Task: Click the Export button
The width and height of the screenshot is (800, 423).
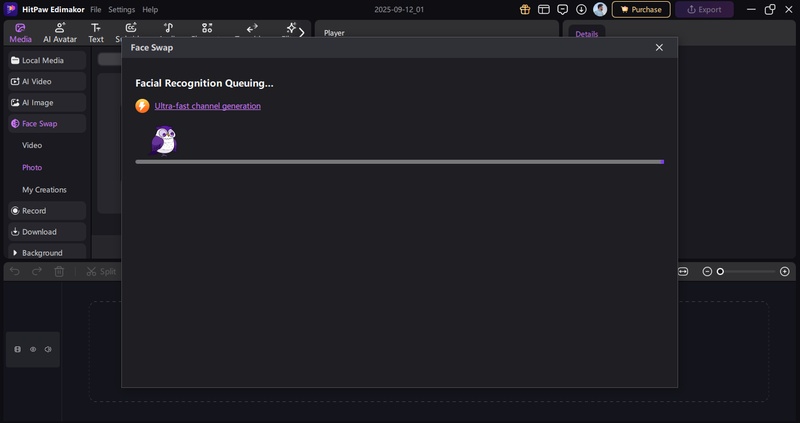Action: (704, 9)
